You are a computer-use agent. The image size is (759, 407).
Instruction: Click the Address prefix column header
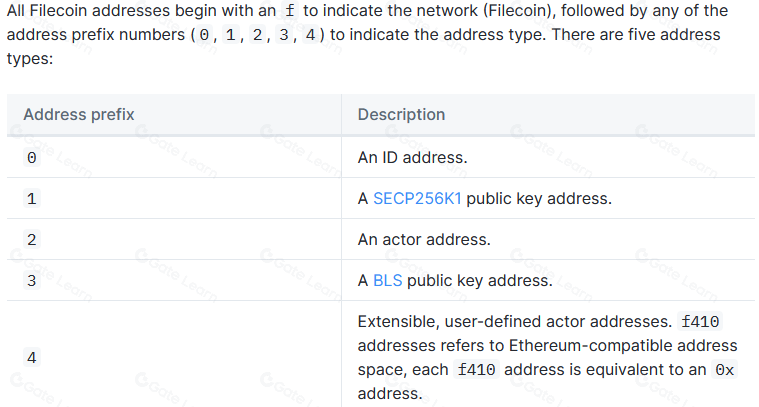pos(79,114)
